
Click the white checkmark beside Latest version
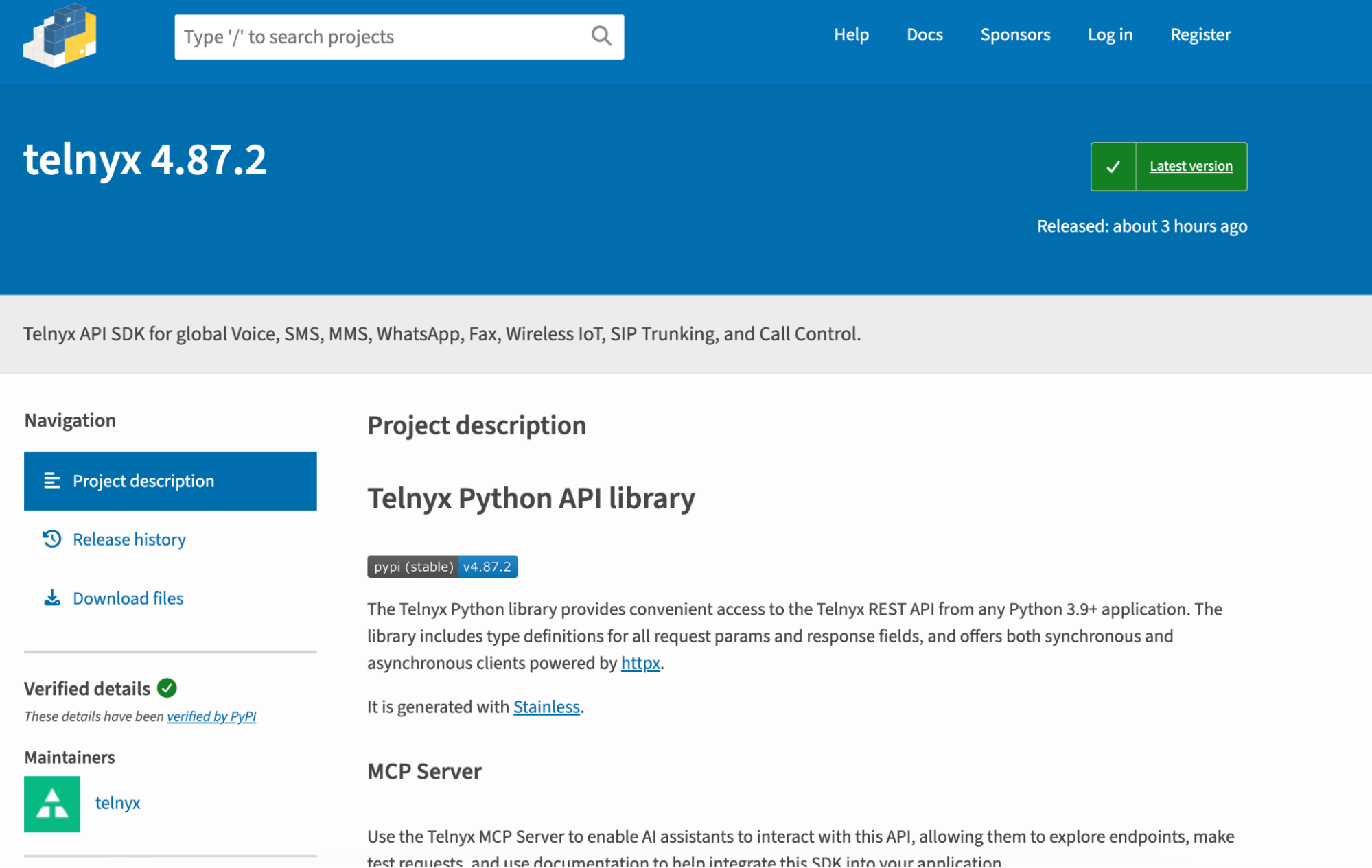pos(1113,167)
